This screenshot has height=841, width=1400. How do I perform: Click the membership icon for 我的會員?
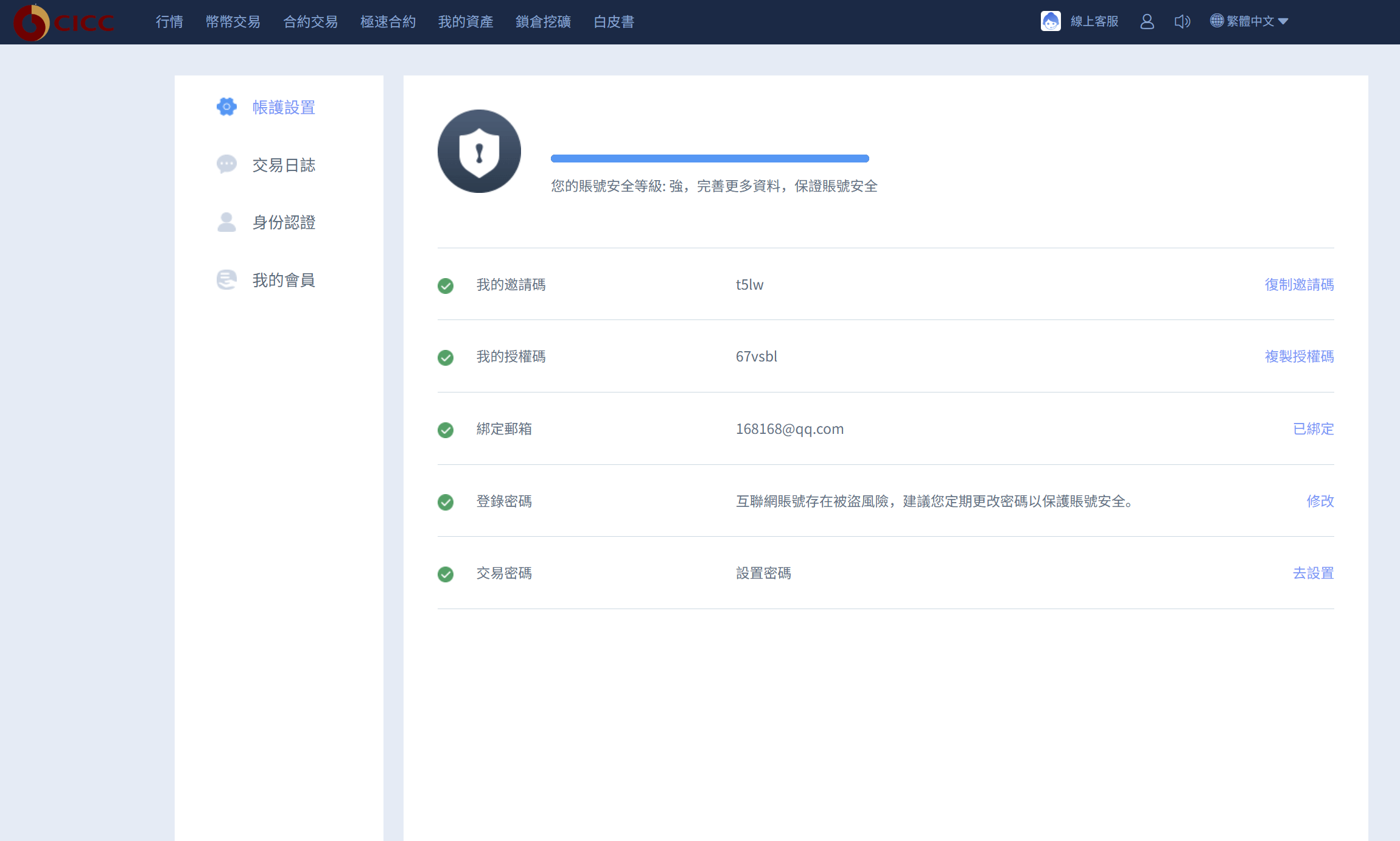coord(226,280)
